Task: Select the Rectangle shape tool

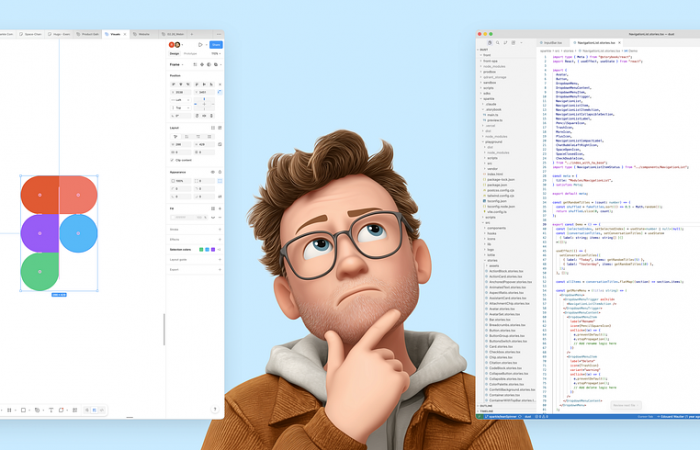Action: point(23,410)
